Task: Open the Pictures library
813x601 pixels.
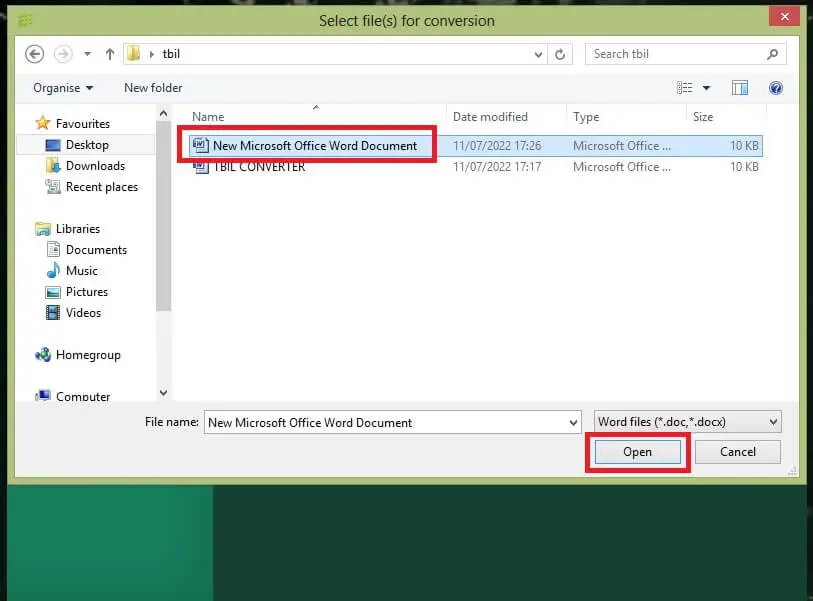Action: tap(87, 292)
